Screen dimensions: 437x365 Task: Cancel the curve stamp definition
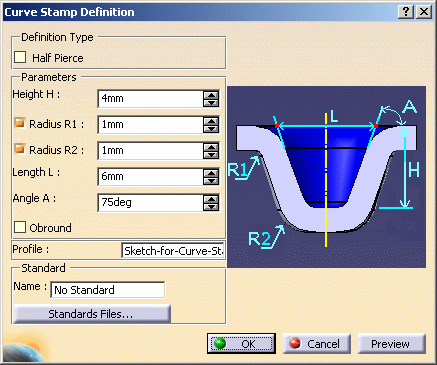(317, 343)
